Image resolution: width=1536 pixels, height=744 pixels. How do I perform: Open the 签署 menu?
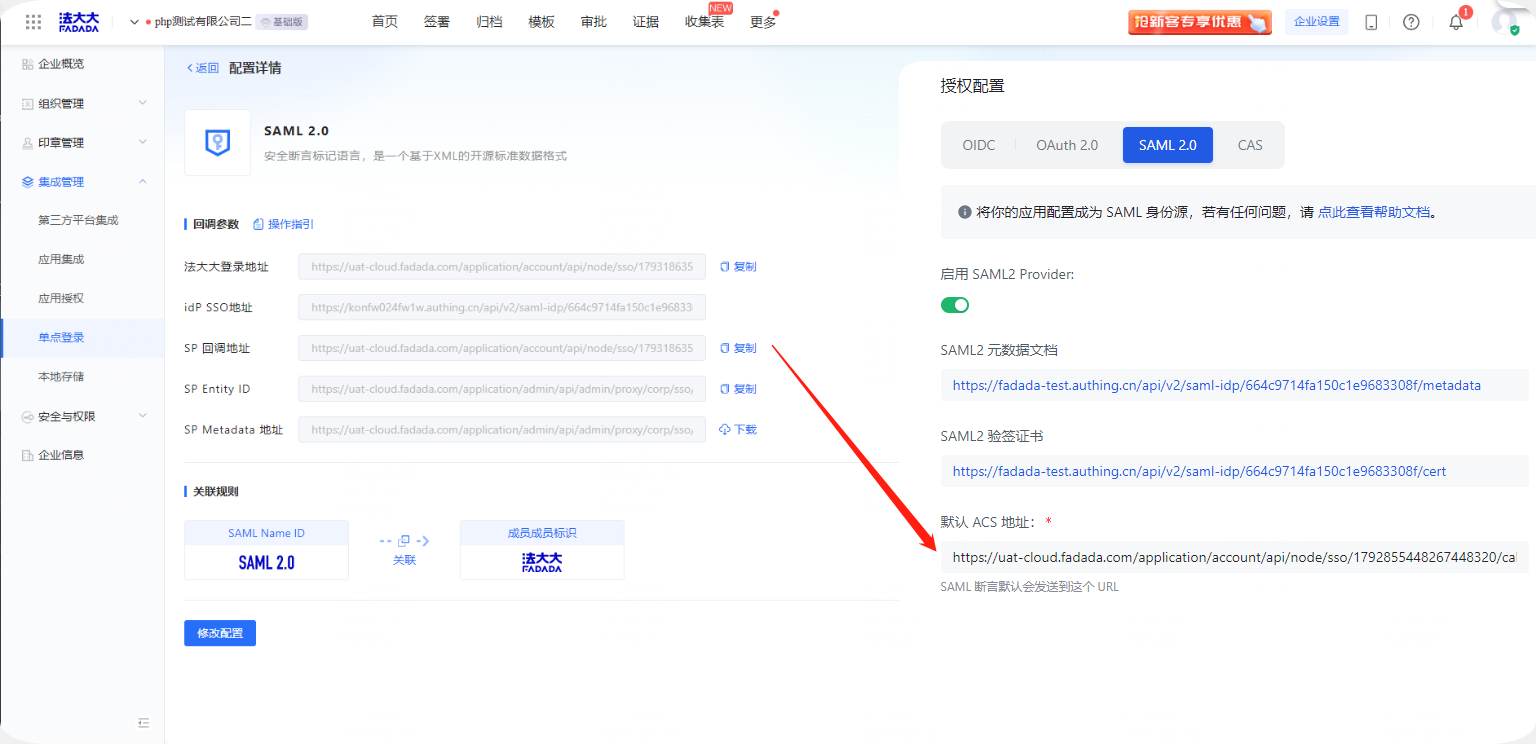(x=437, y=22)
